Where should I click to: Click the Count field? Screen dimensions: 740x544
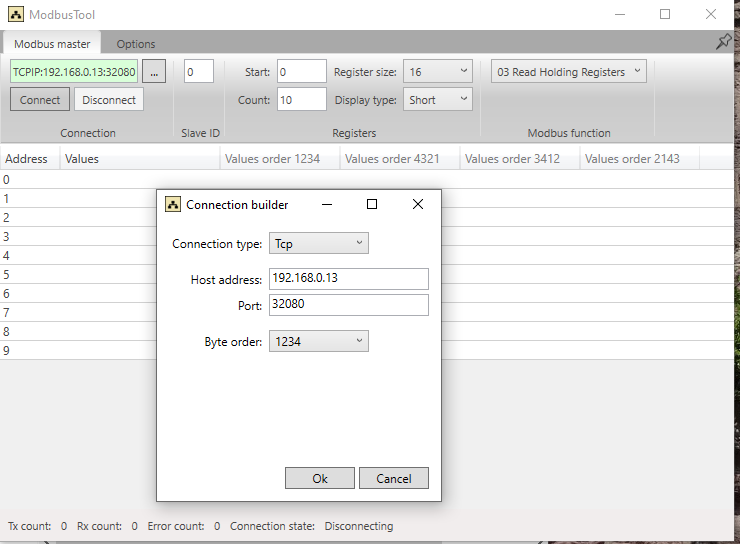pos(302,100)
